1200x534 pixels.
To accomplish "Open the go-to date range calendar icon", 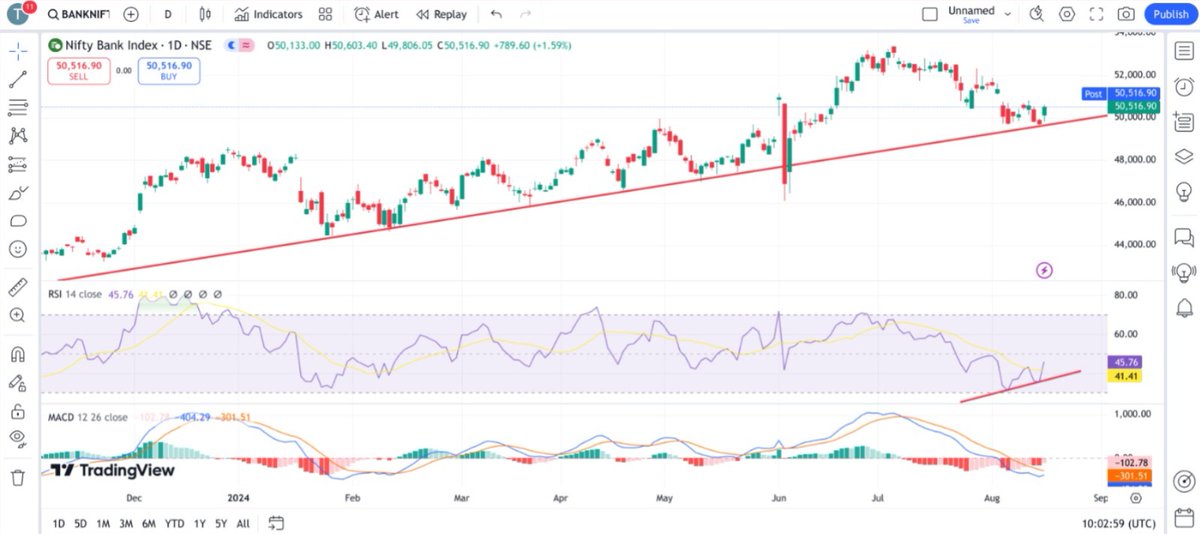I will pyautogui.click(x=277, y=523).
